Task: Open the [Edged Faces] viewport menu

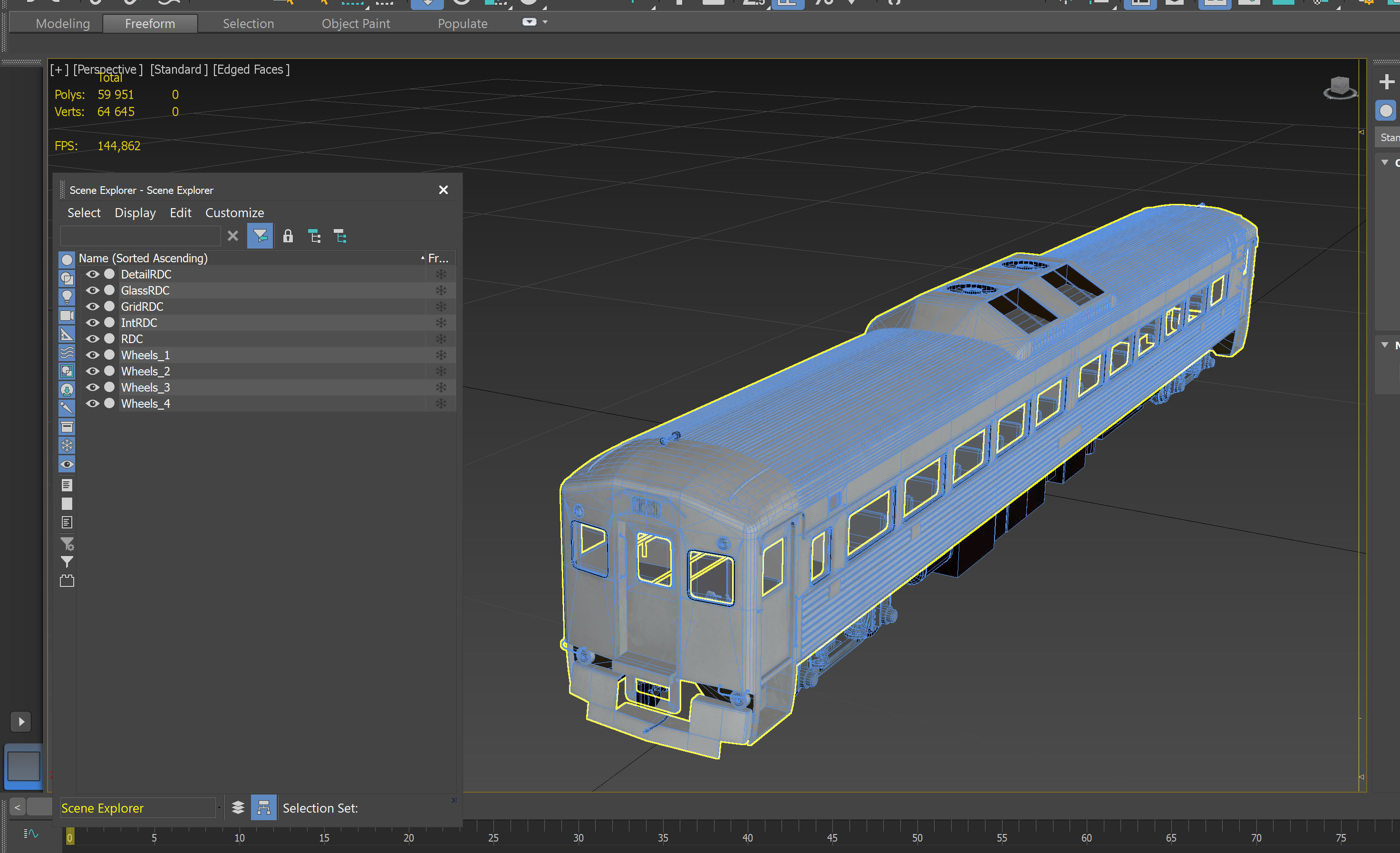Action: tap(251, 69)
